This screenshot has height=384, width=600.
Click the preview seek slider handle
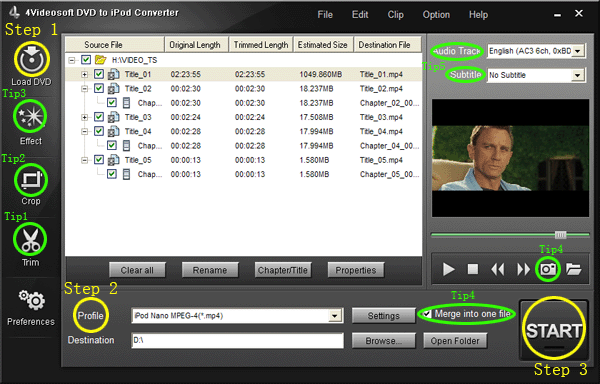561,234
